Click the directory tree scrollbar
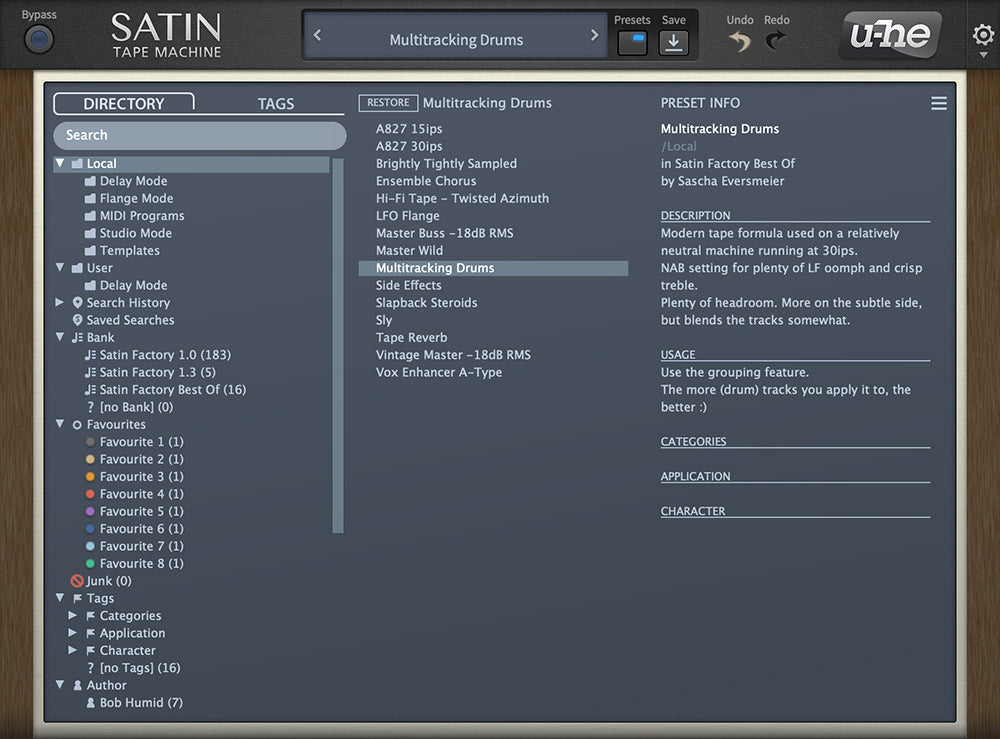The width and height of the screenshot is (1000, 739). 338,345
